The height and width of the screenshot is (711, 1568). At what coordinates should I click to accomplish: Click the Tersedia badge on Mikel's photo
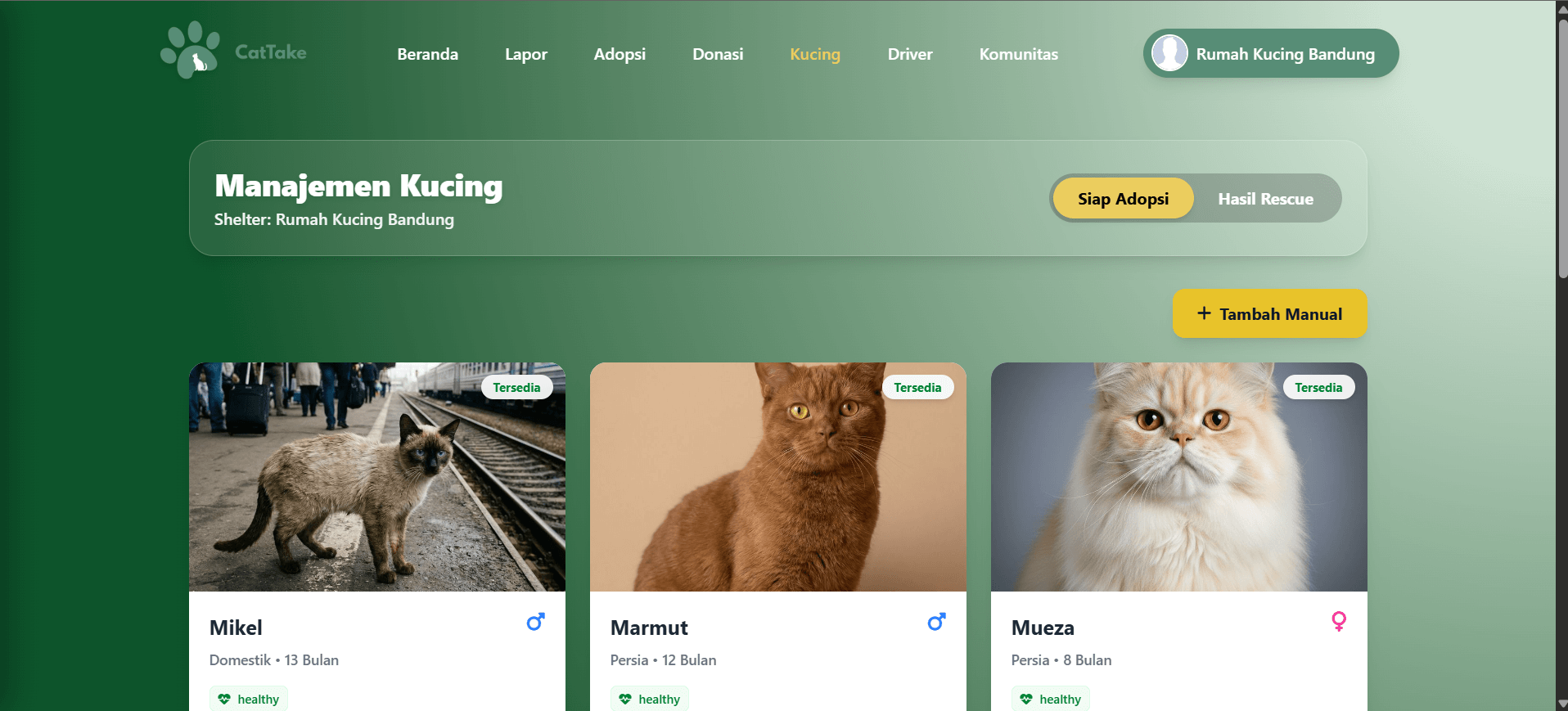[516, 388]
